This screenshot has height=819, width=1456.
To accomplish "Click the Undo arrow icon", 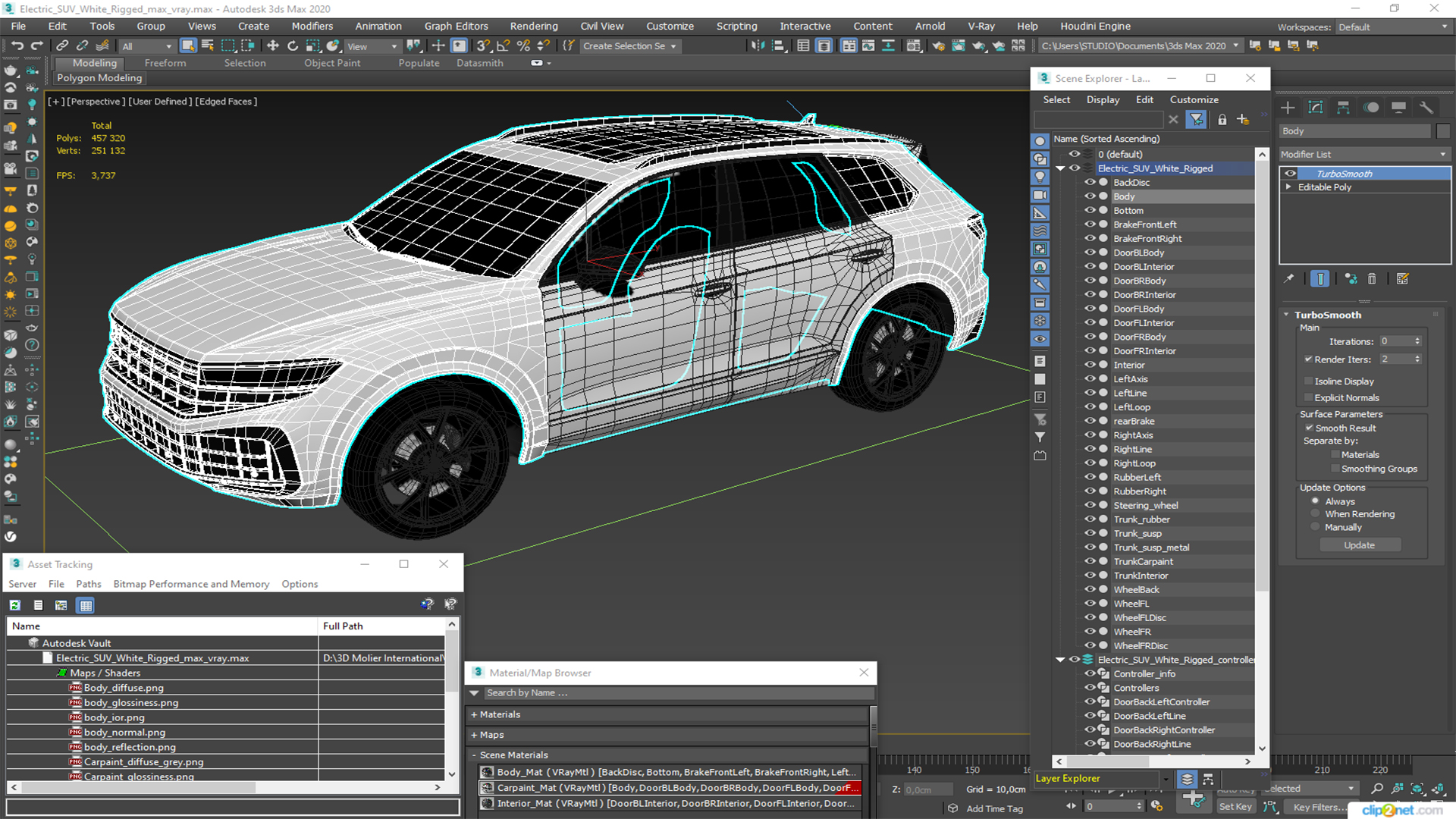I will click(x=17, y=46).
